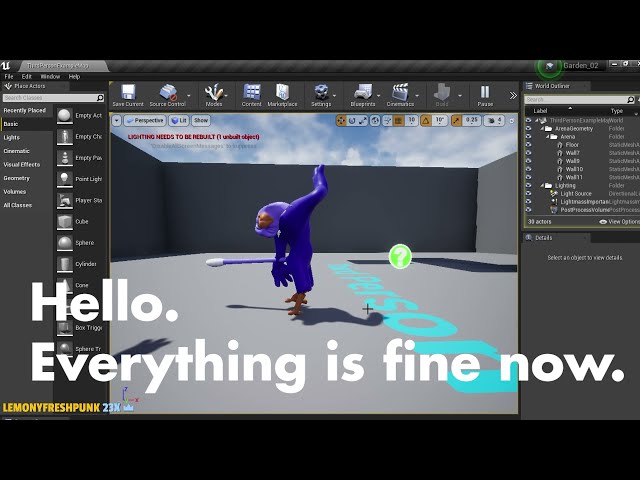Click the Unreal Engine logo icon
The width and height of the screenshot is (640, 480).
click(x=6, y=66)
